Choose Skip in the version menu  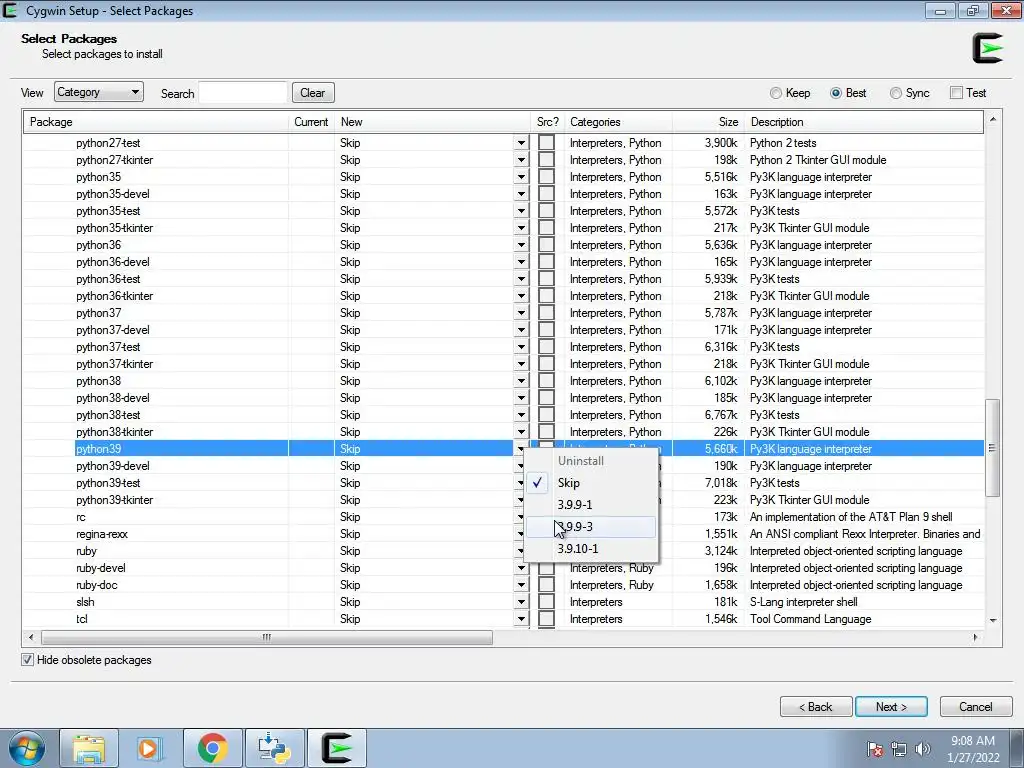[x=591, y=483]
